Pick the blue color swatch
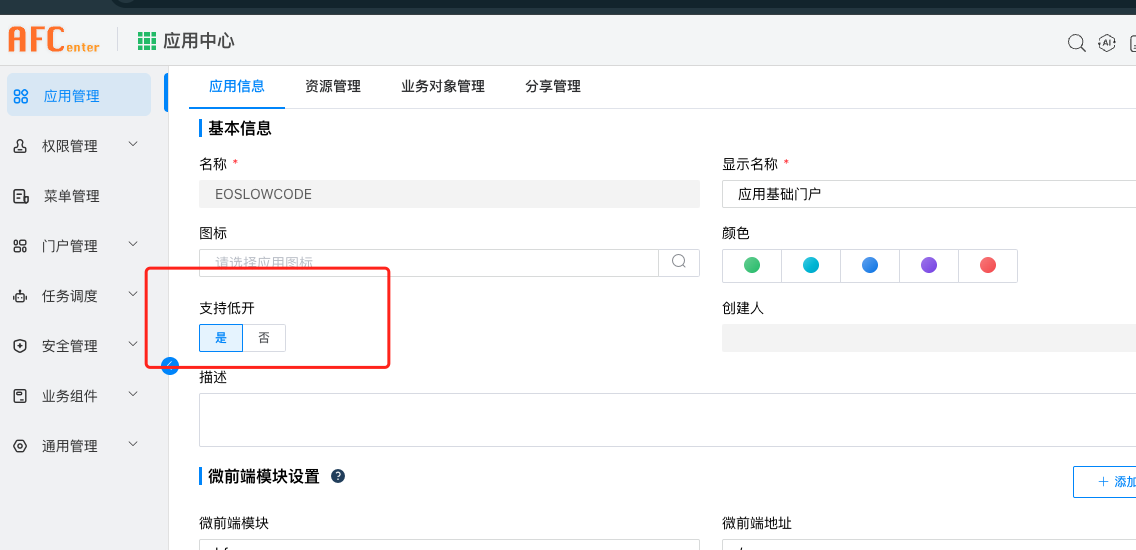 tap(869, 265)
